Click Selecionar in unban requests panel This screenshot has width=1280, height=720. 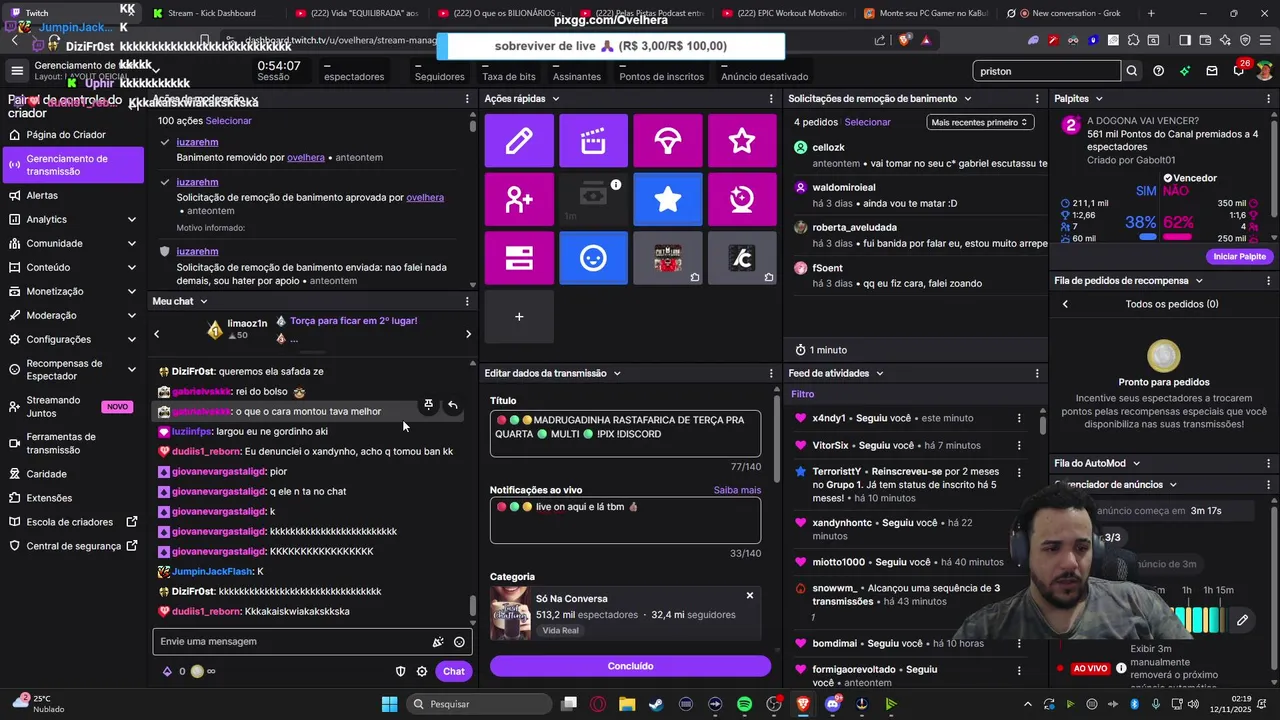pyautogui.click(x=867, y=122)
